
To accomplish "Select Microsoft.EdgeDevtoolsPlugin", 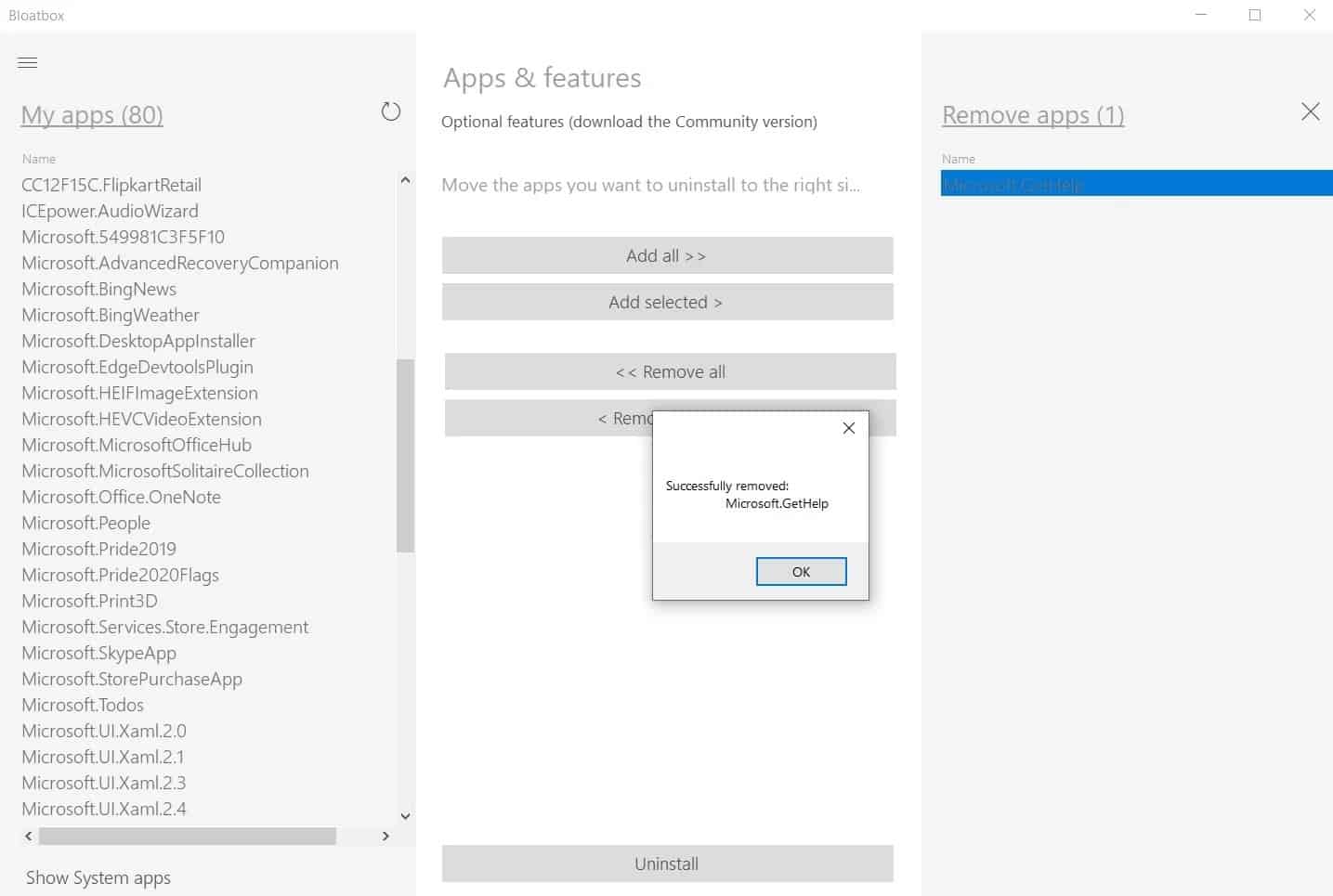I will click(x=137, y=367).
